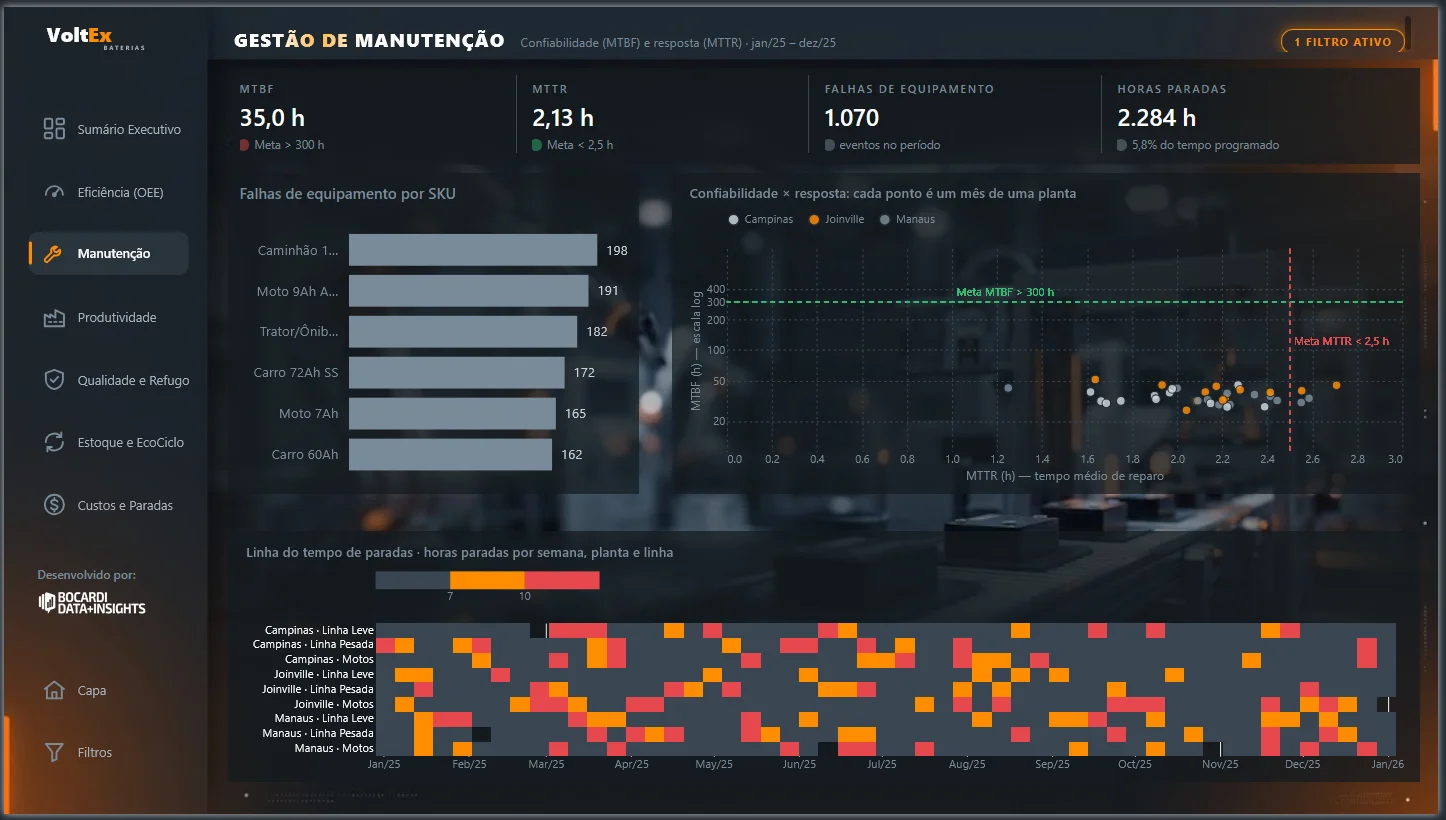Click the MTBF value 35,0 h

272,118
